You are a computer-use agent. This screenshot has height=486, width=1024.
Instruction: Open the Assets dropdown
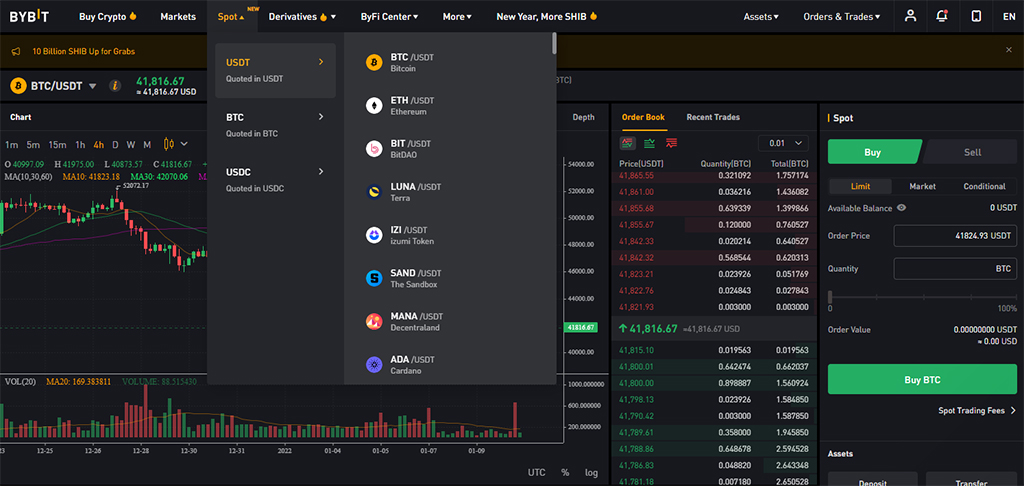coord(761,16)
